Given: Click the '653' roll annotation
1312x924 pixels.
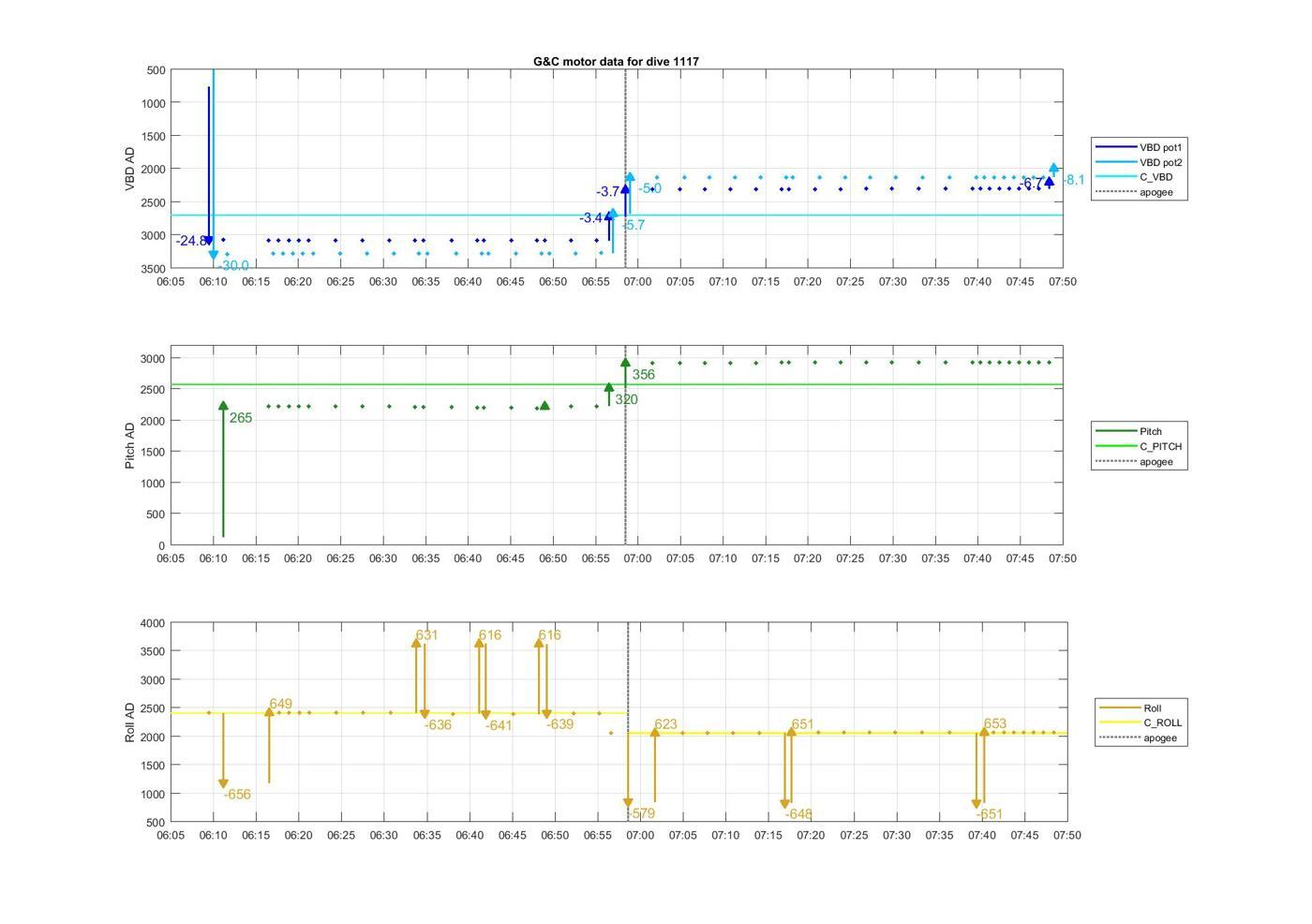Looking at the screenshot, I should (x=995, y=723).
